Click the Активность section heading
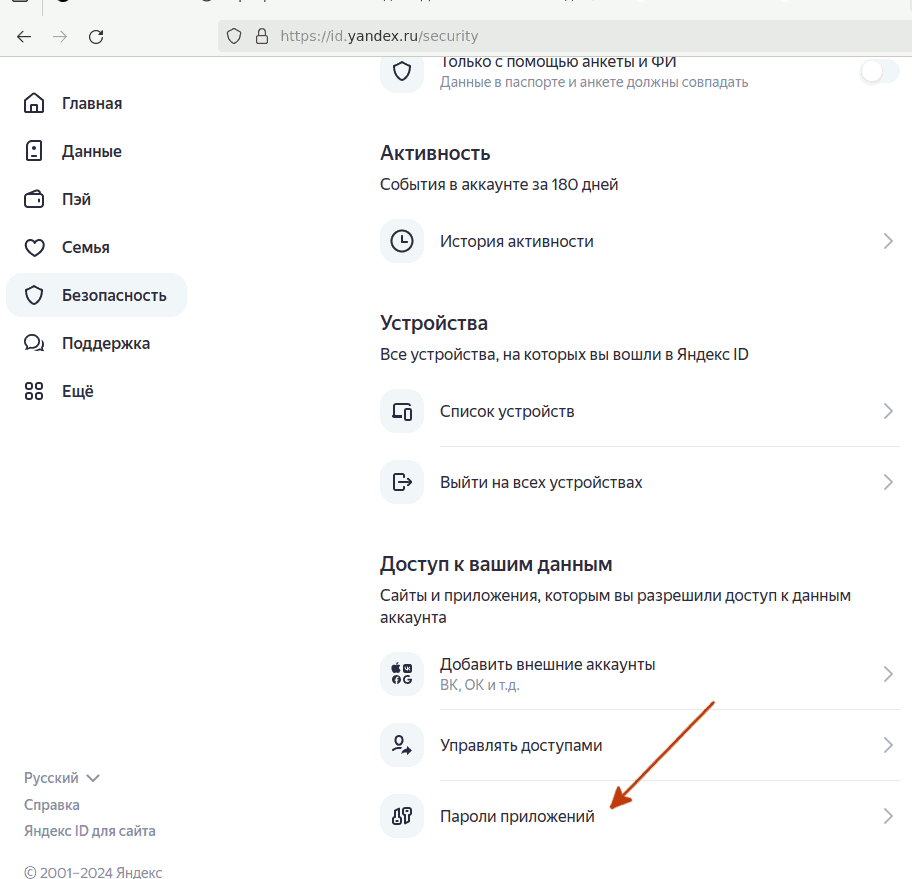 tap(435, 153)
